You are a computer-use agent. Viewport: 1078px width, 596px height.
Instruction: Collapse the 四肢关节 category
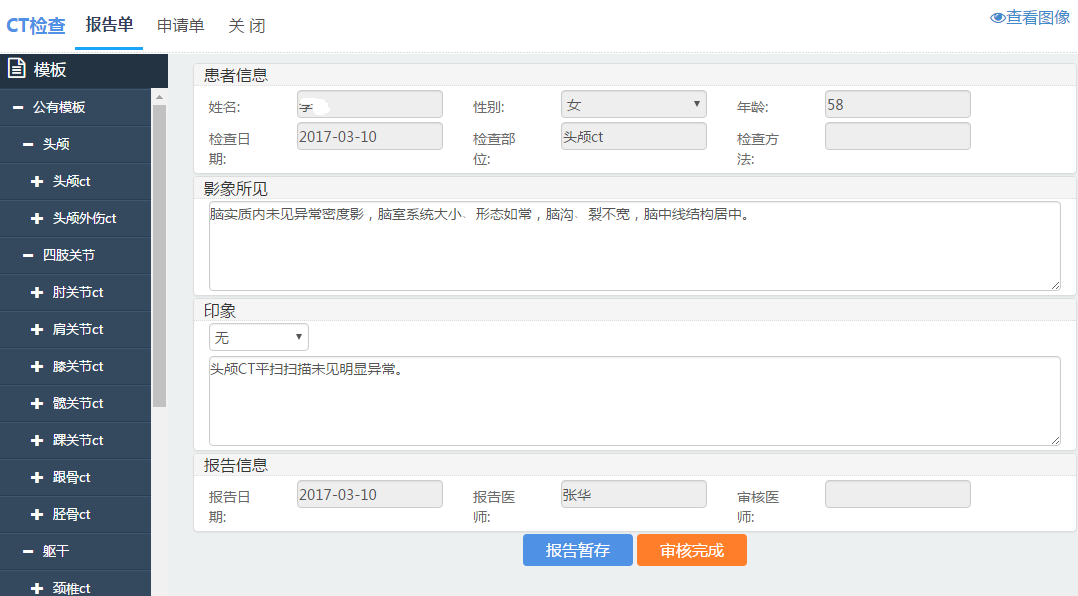point(27,256)
